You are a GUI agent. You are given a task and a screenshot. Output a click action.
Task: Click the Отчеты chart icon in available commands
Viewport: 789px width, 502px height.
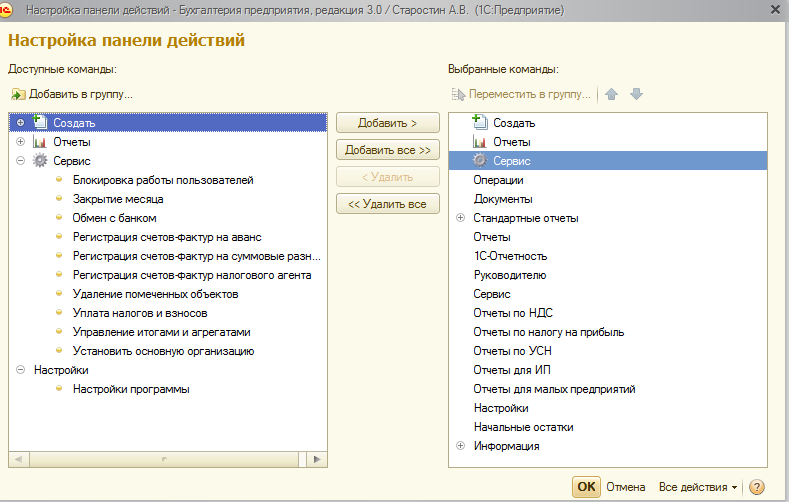[x=40, y=142]
